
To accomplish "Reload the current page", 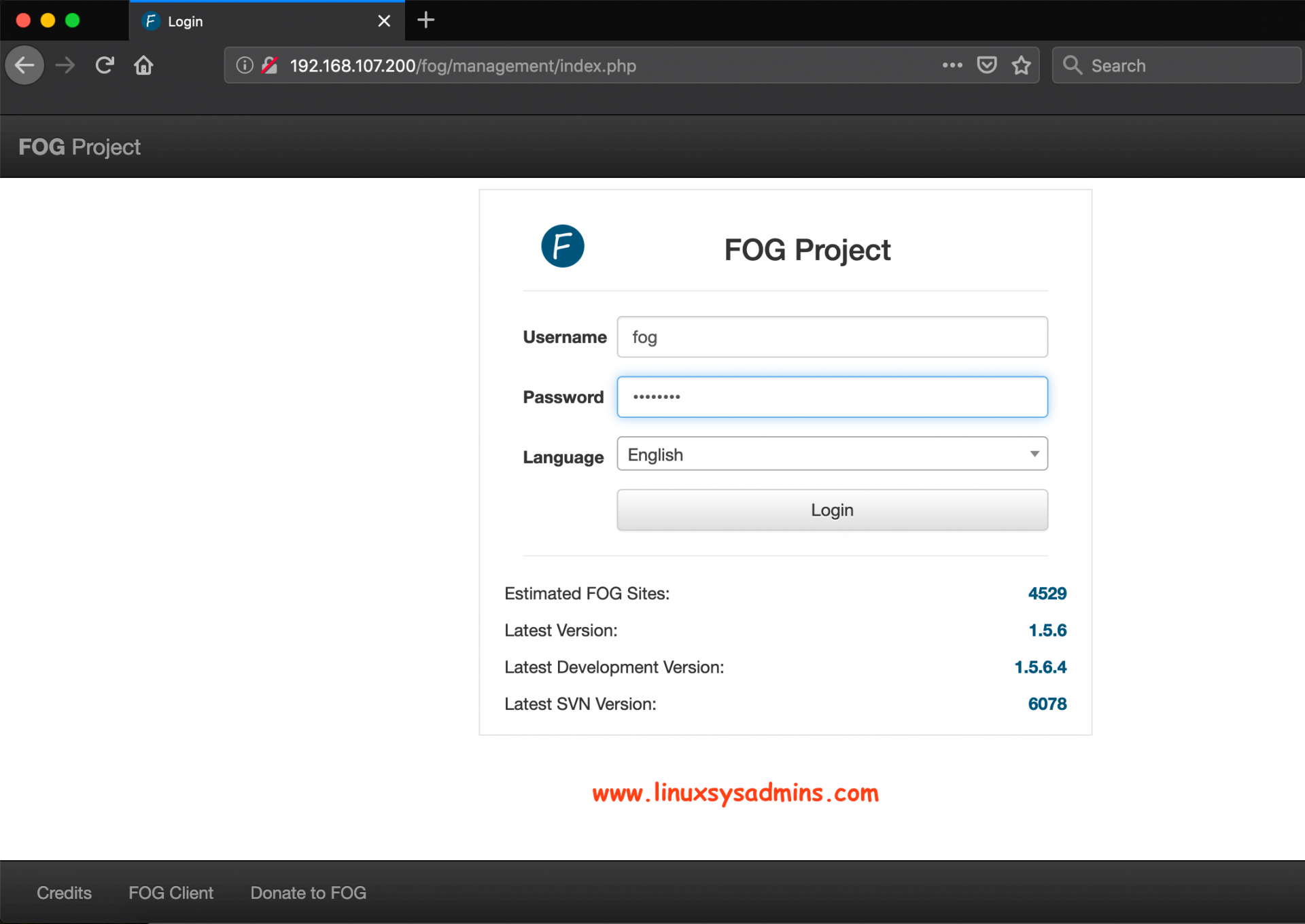I will tap(104, 65).
